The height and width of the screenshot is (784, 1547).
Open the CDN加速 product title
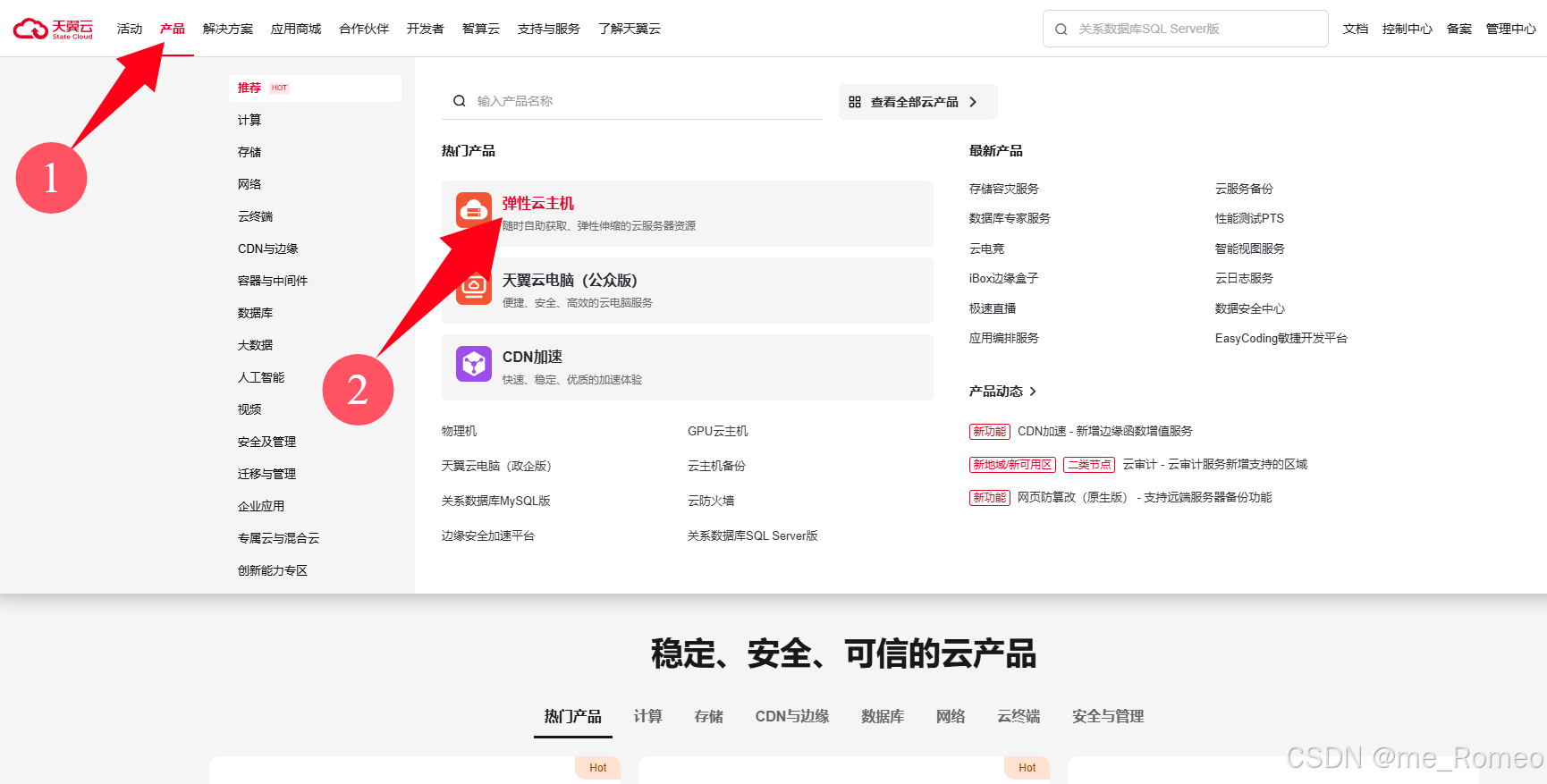[x=532, y=357]
